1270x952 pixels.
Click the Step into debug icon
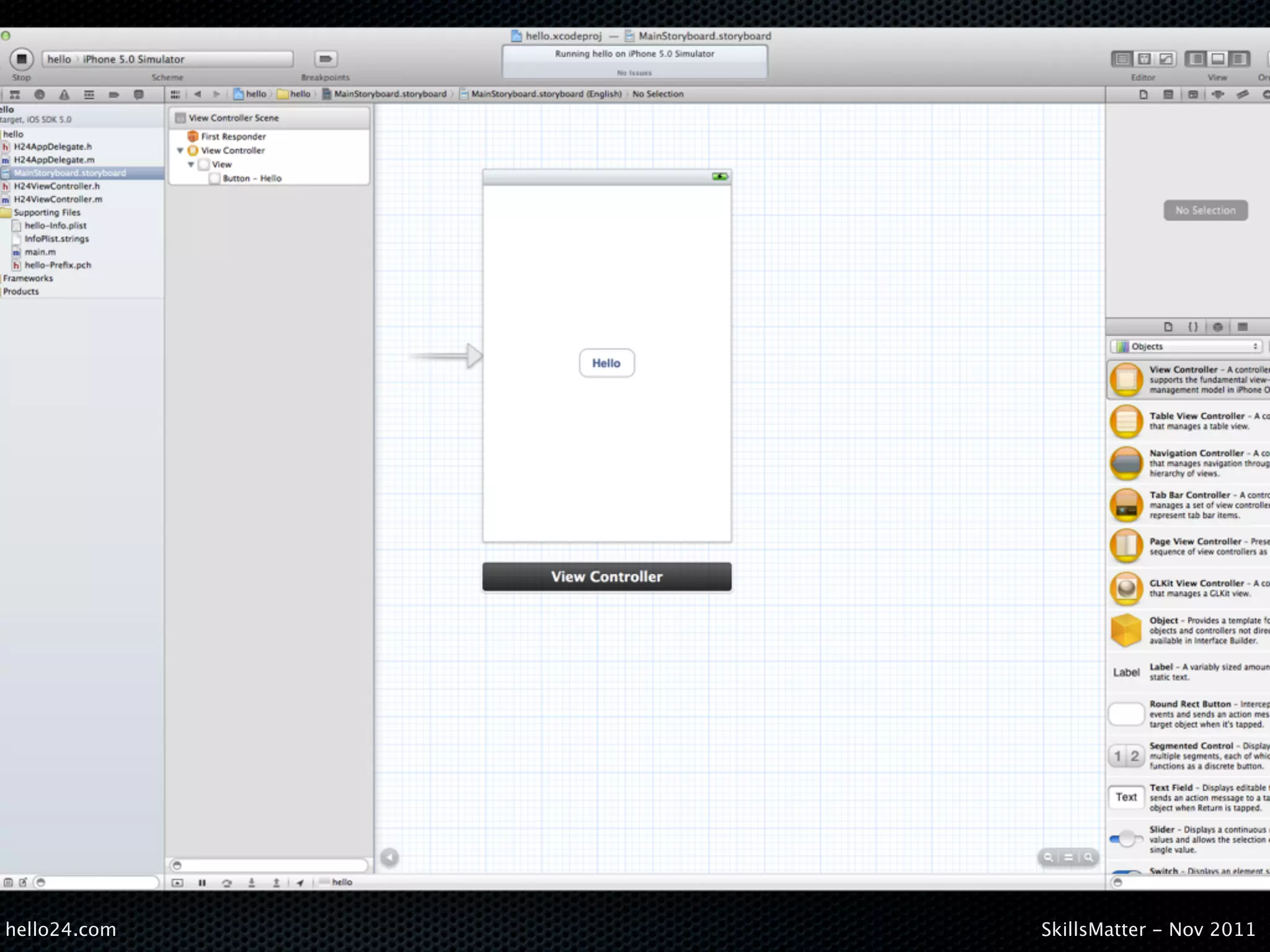pos(252,883)
